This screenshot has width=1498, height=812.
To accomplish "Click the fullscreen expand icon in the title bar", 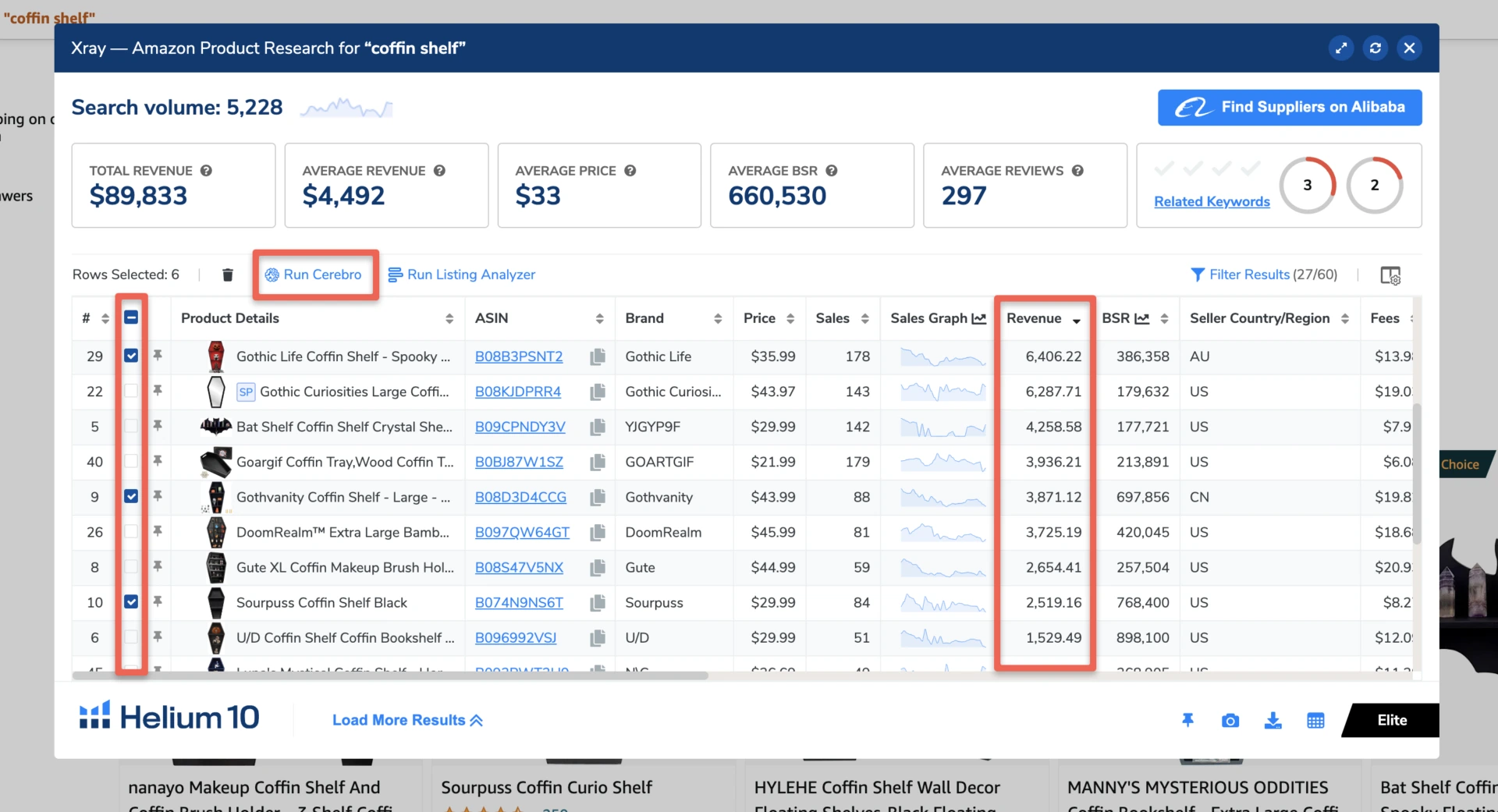I will coord(1340,48).
